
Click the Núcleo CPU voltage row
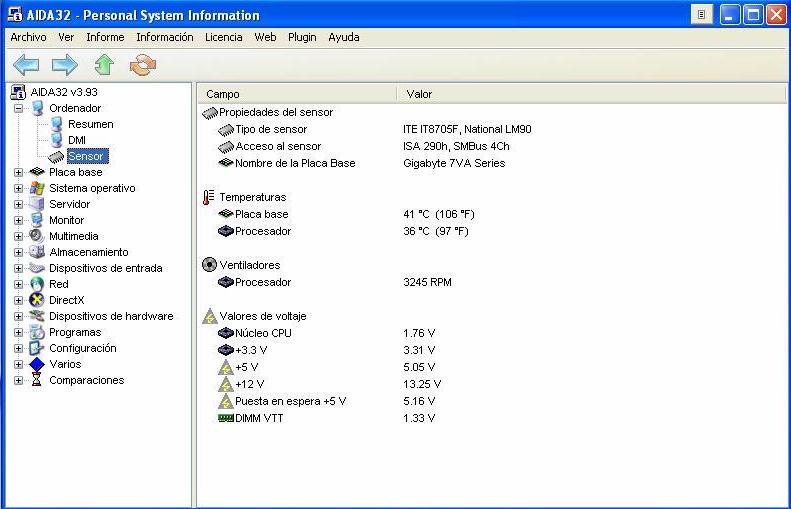492,333
